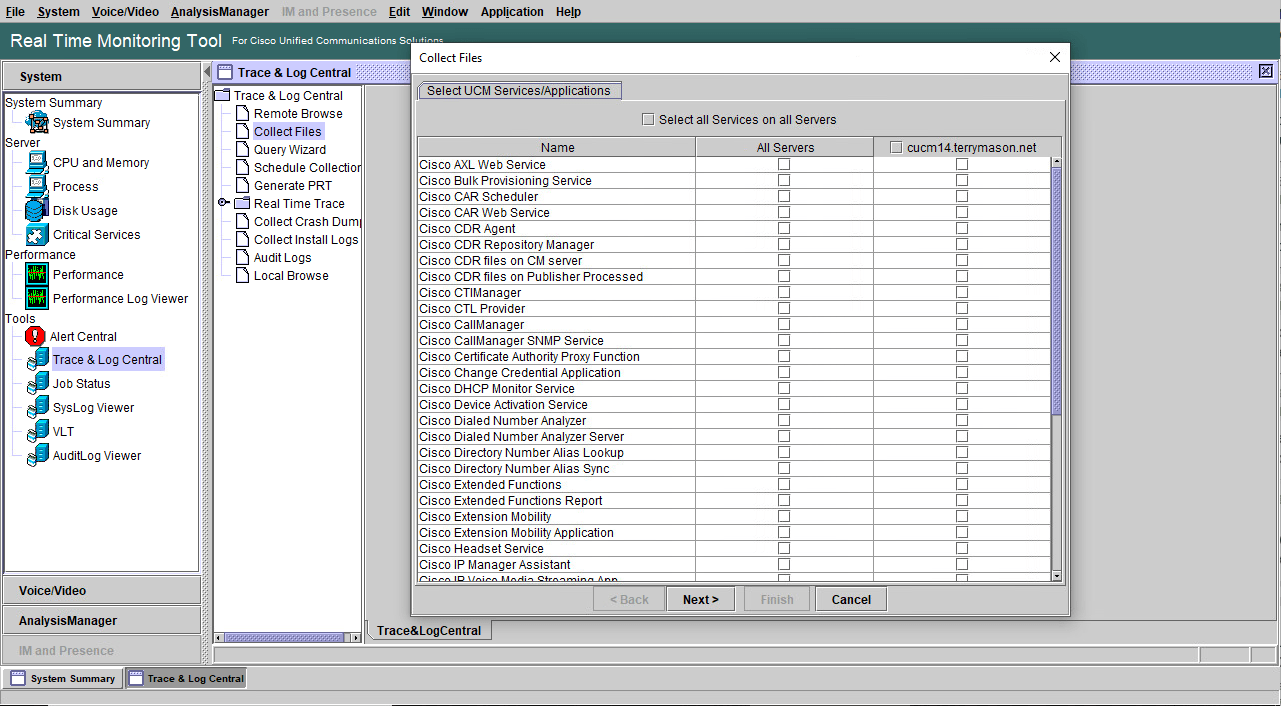Screen dimensions: 1281x706
Task: Click the CPU and Memory icon
Action: point(38,163)
